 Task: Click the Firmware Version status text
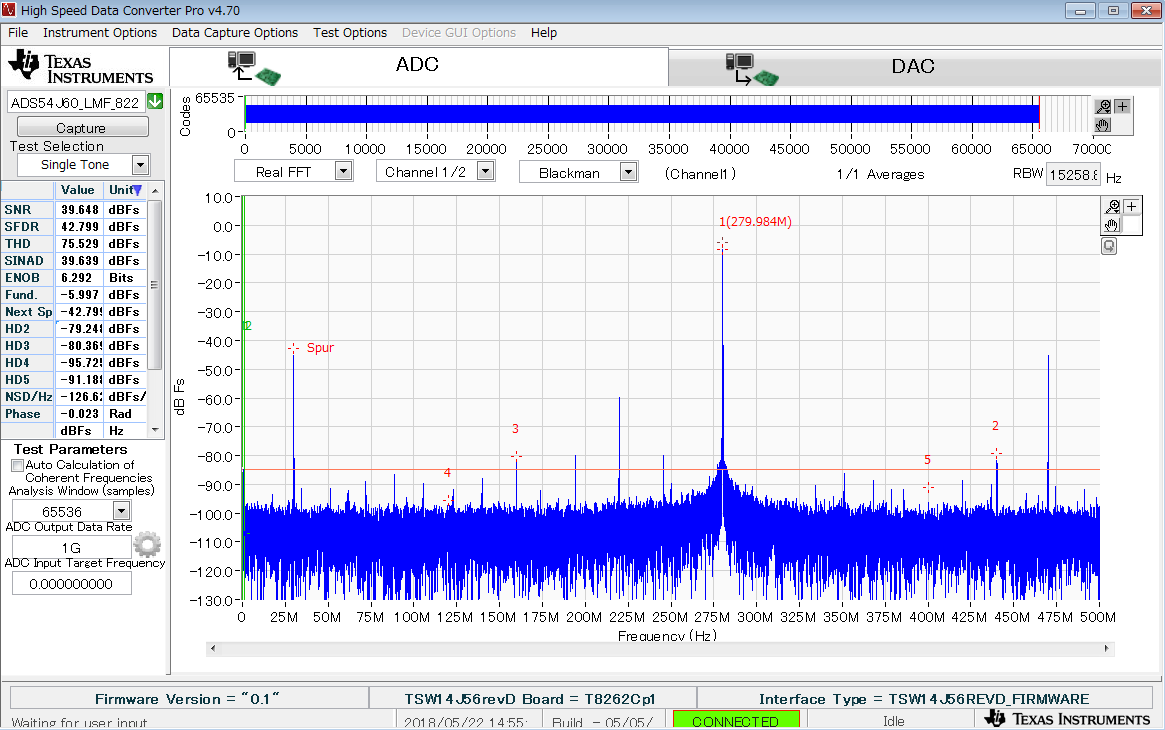[x=187, y=699]
